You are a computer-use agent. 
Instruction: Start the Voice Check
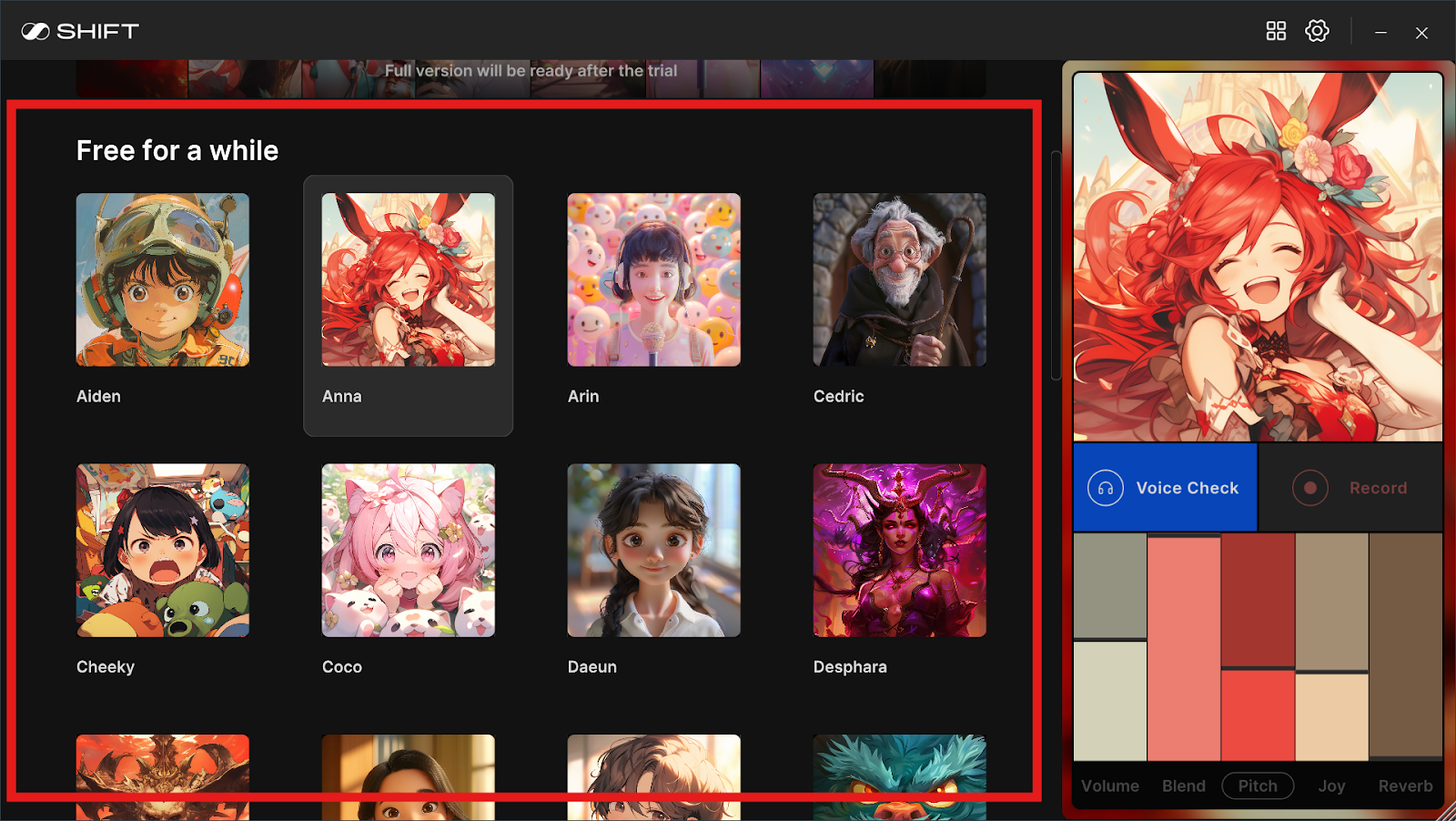pyautogui.click(x=1165, y=487)
